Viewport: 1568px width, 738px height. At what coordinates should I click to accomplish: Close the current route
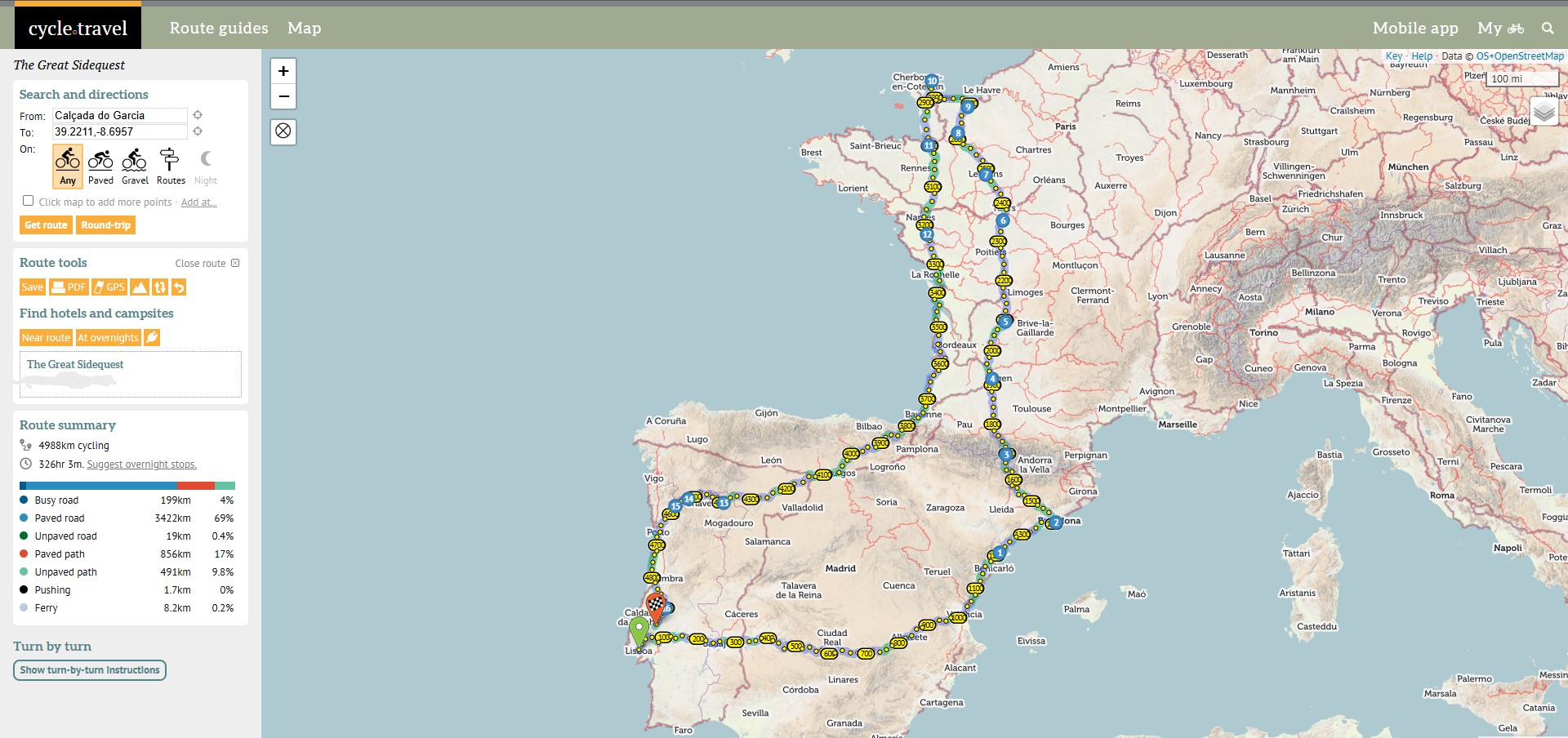[x=207, y=263]
